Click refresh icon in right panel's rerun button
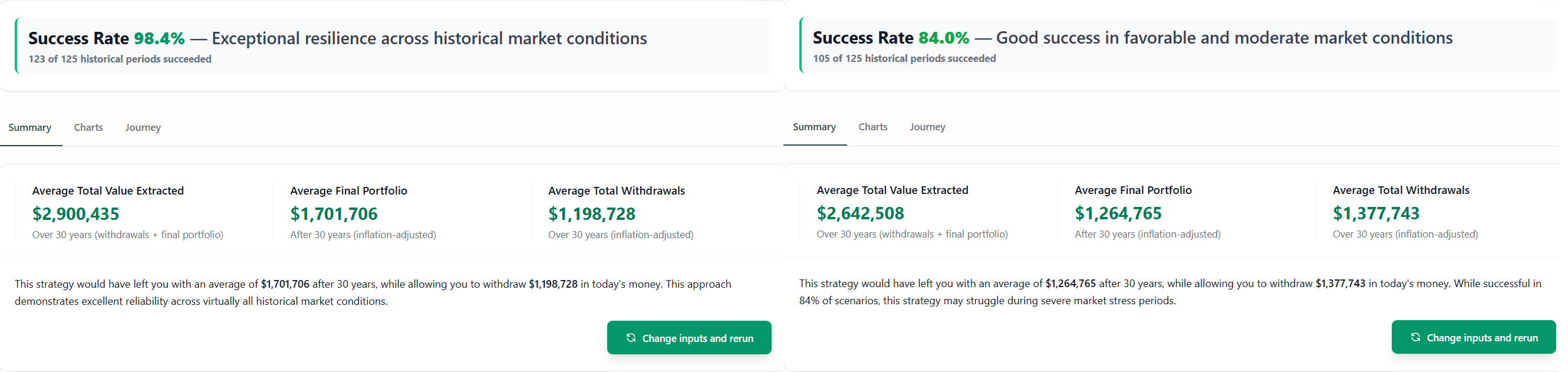The width and height of the screenshot is (1568, 372). point(1415,337)
